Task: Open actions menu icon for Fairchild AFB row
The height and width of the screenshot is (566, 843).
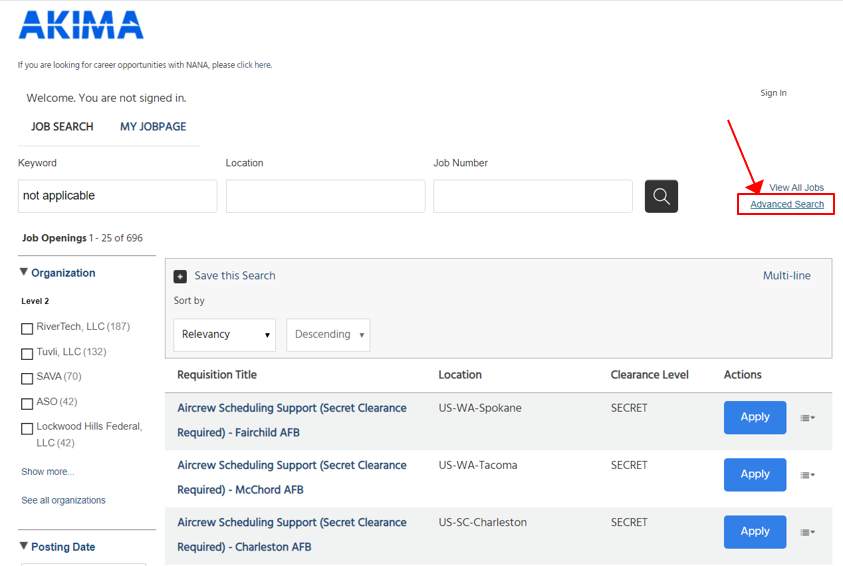Action: point(807,418)
